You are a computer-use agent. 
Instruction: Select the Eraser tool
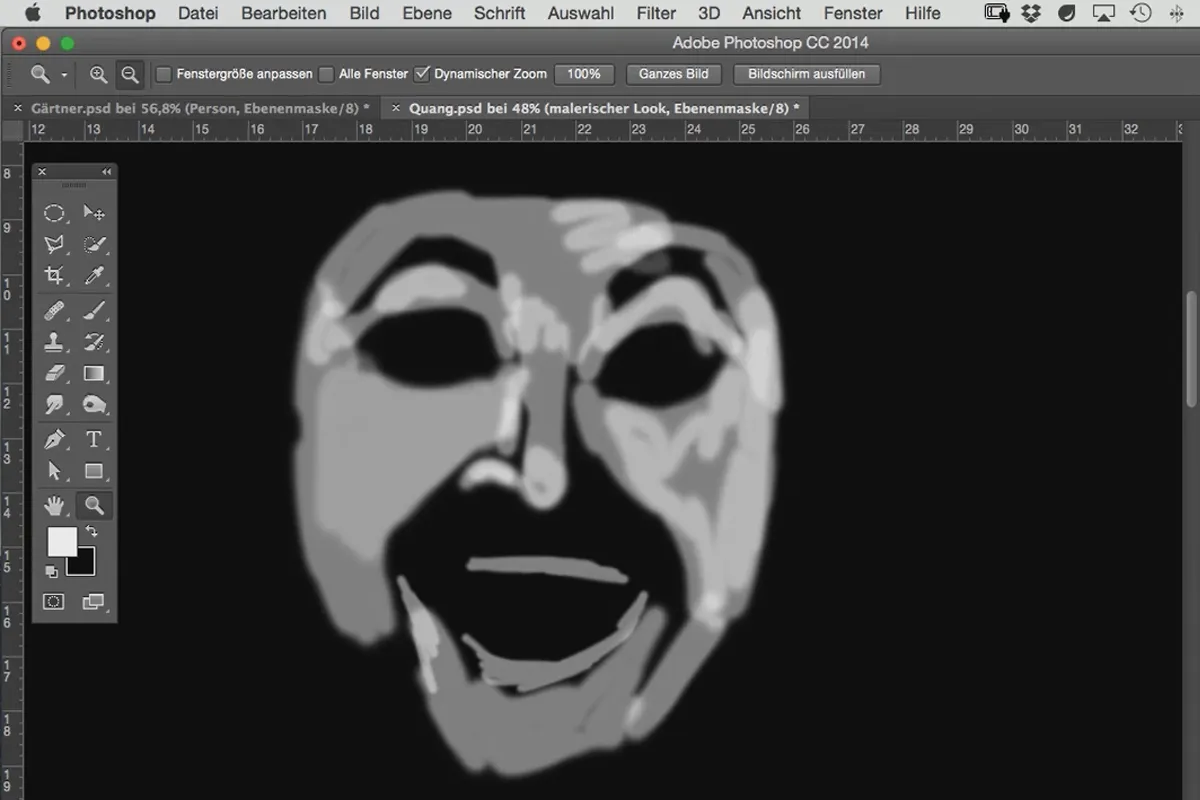tap(54, 374)
